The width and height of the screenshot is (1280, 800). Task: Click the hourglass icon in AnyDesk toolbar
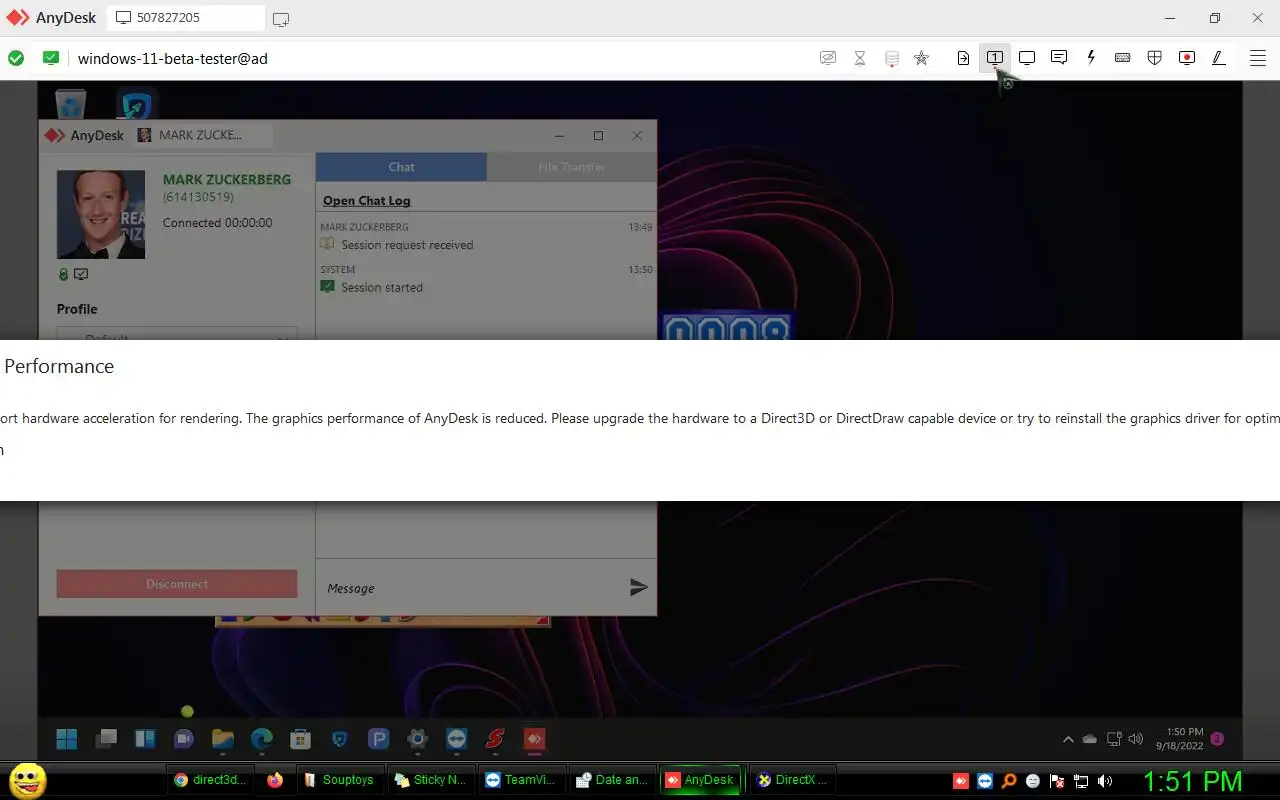(860, 58)
